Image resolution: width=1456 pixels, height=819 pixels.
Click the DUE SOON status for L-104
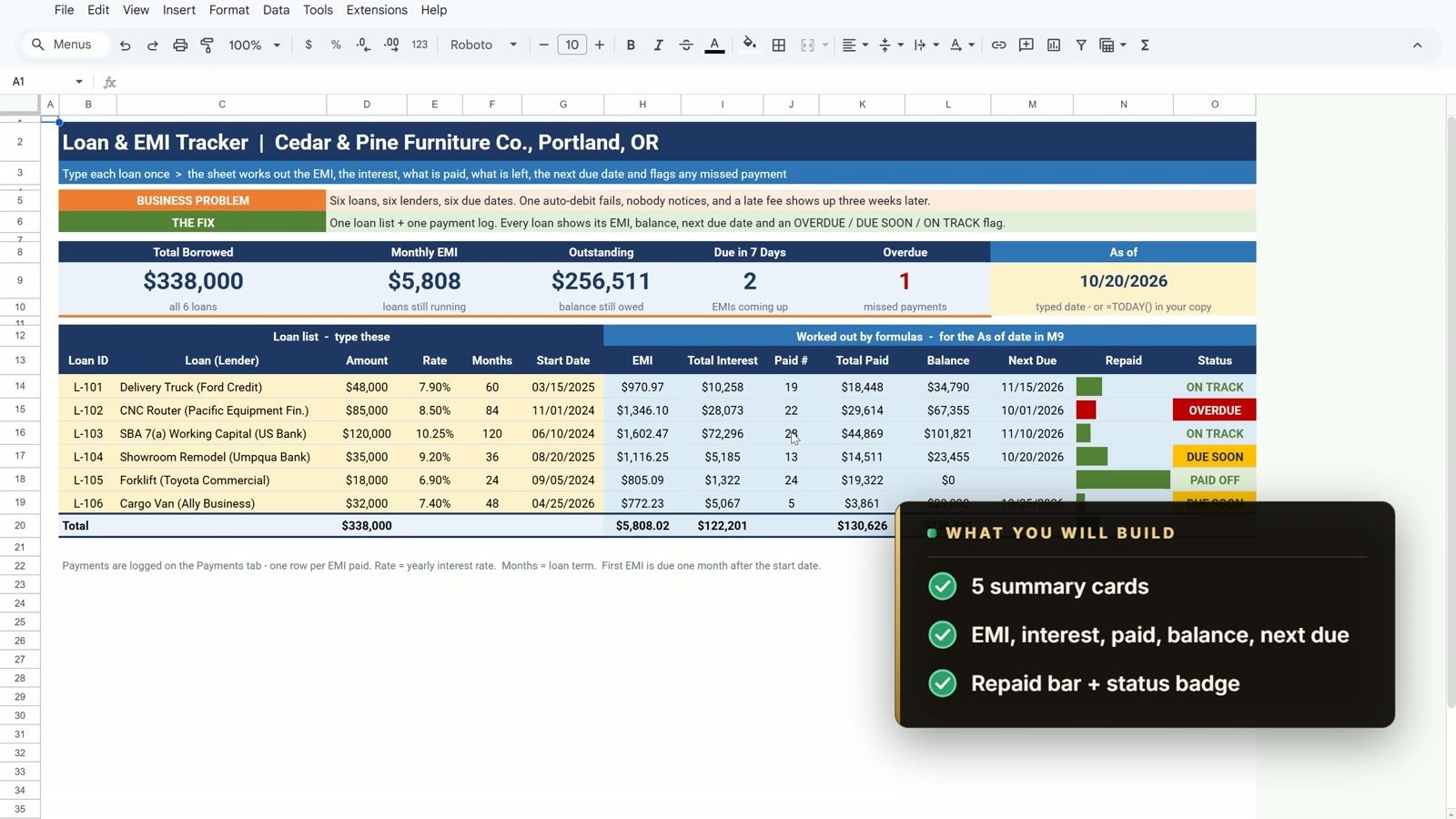[x=1215, y=457]
